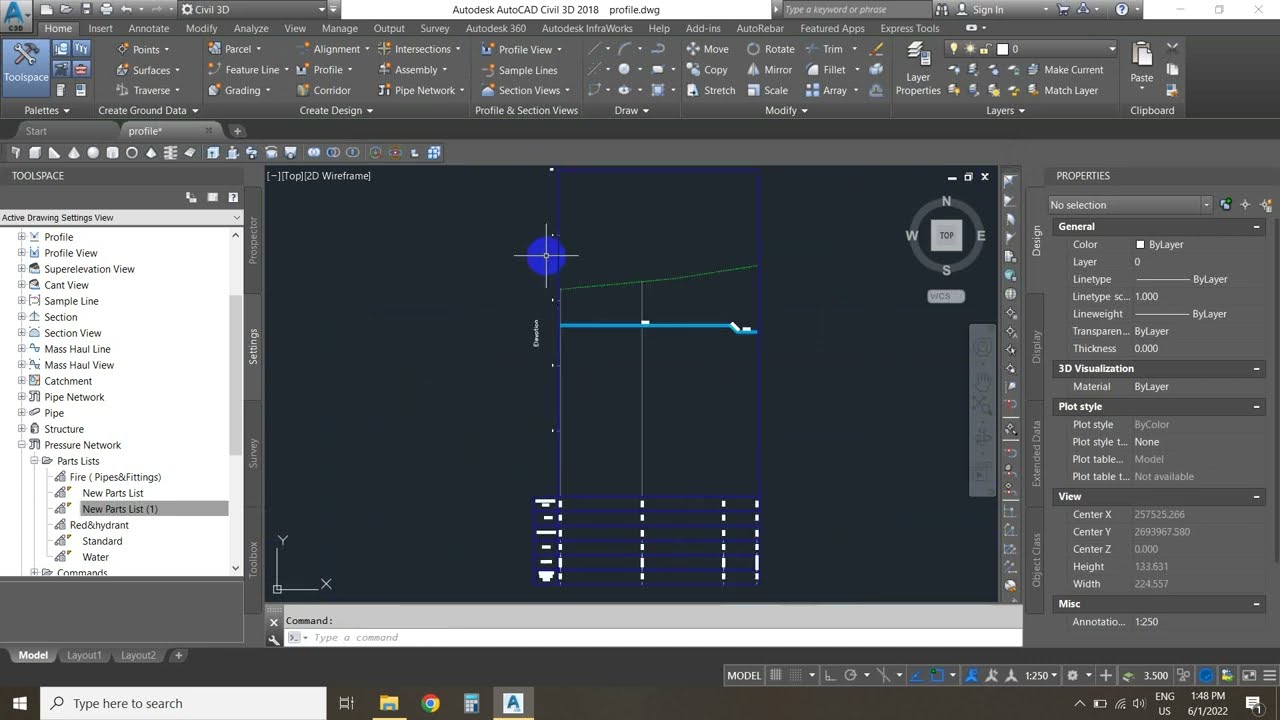Switch to the Layout1 tab
Viewport: 1280px width, 720px height.
(x=84, y=655)
